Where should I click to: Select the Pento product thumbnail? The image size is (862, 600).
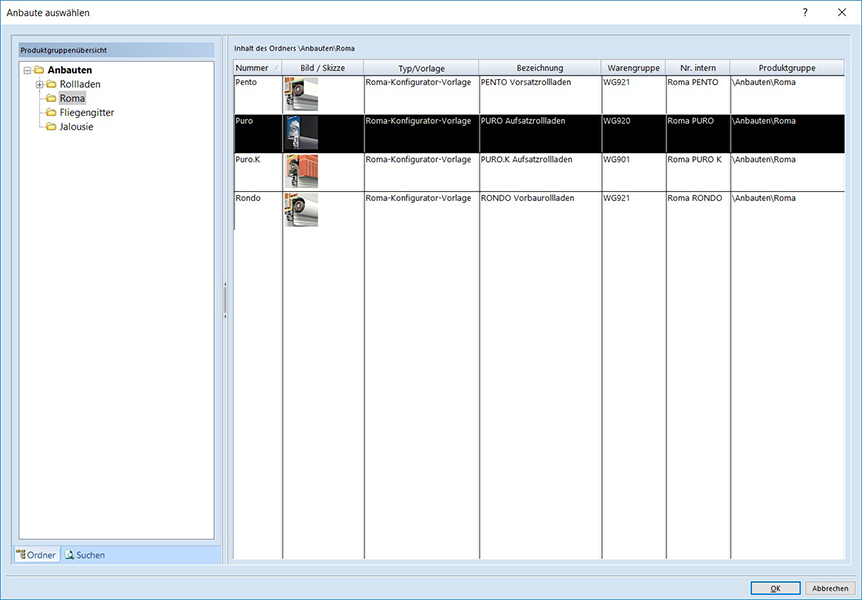(301, 94)
